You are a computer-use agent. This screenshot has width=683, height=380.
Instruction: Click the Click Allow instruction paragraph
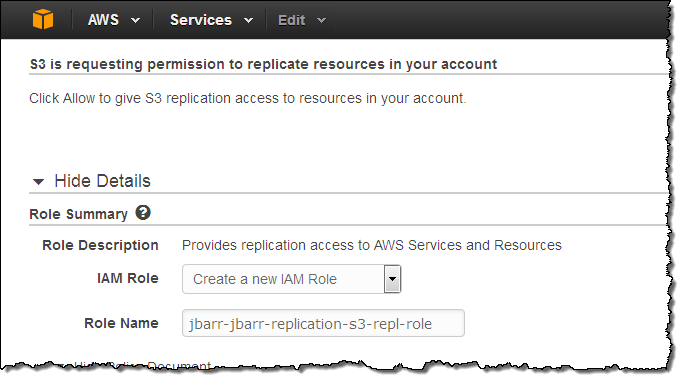pyautogui.click(x=247, y=98)
